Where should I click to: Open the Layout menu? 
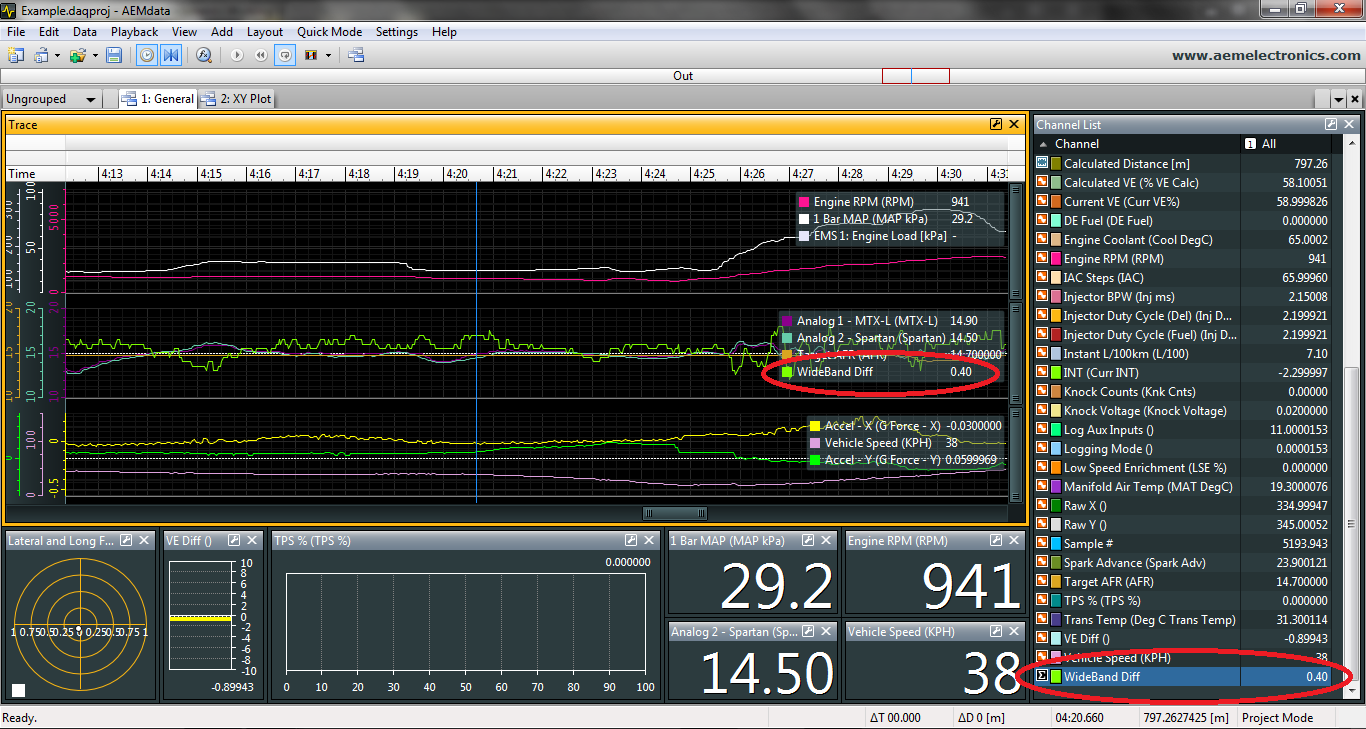[265, 32]
